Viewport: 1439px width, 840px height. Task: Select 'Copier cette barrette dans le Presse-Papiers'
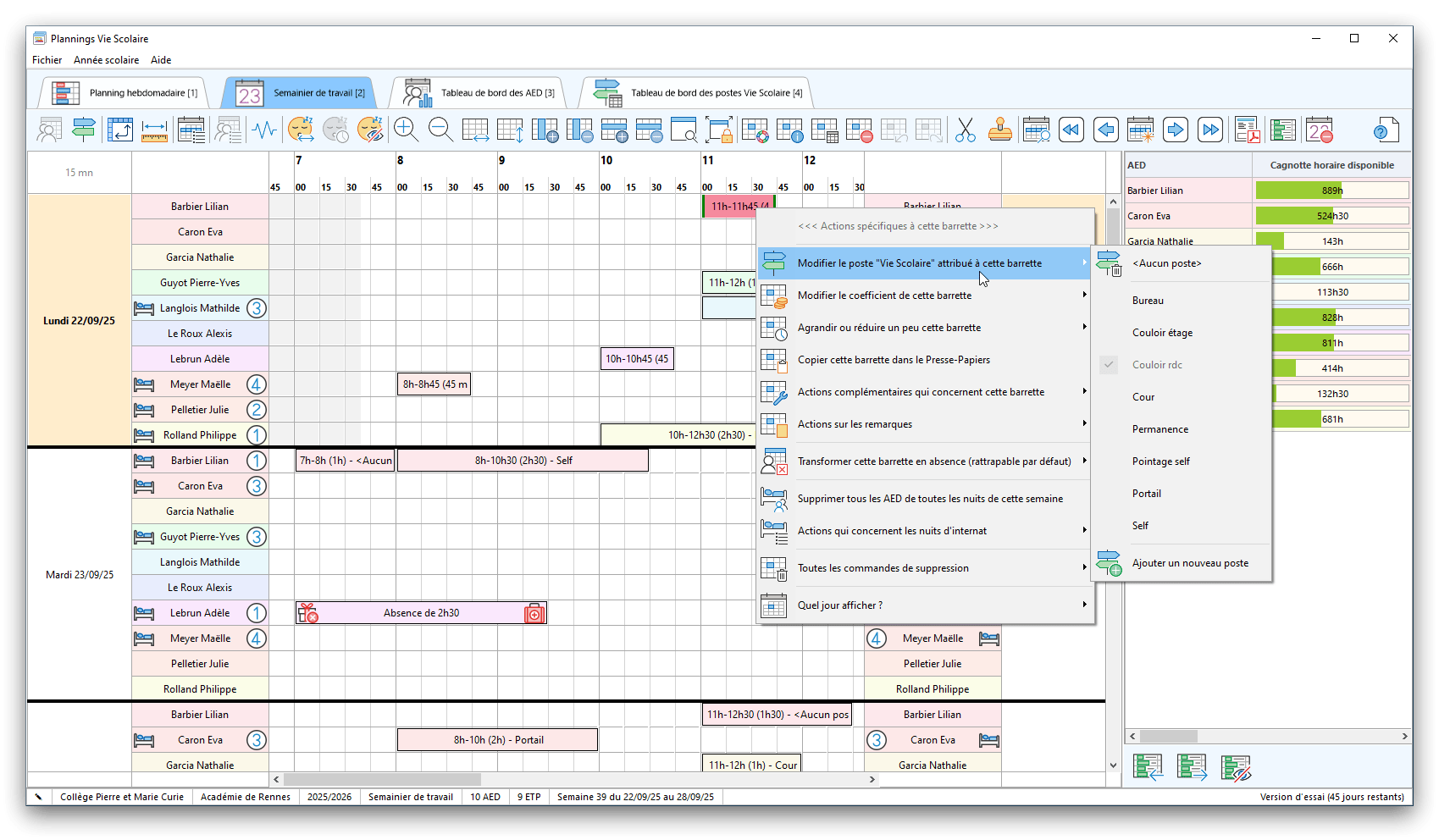tap(894, 360)
